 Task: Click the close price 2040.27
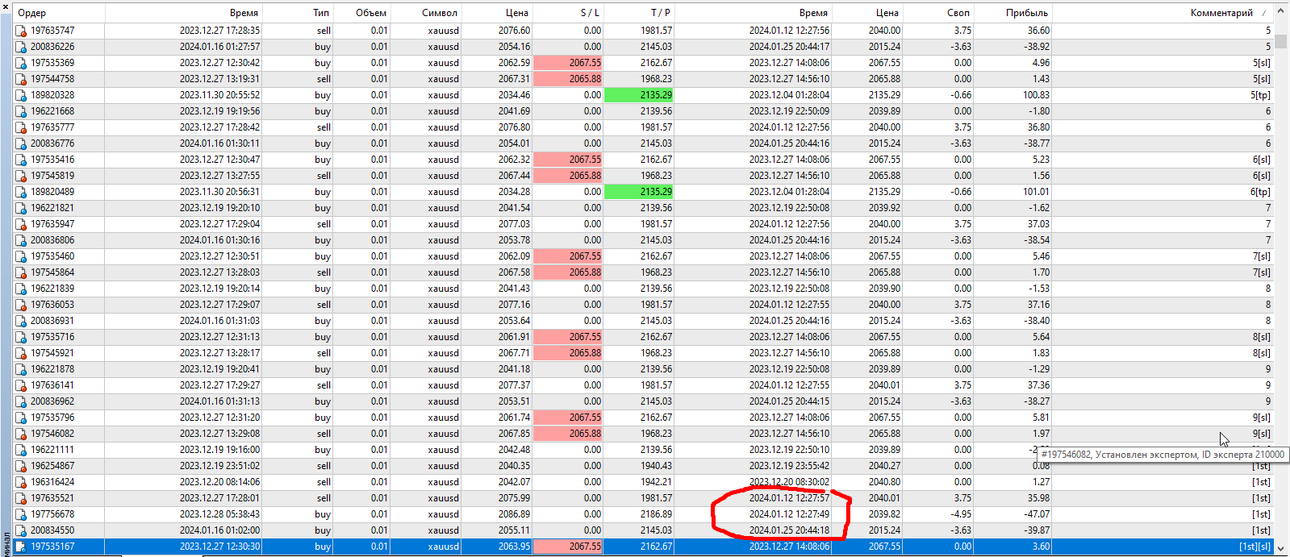pos(883,465)
